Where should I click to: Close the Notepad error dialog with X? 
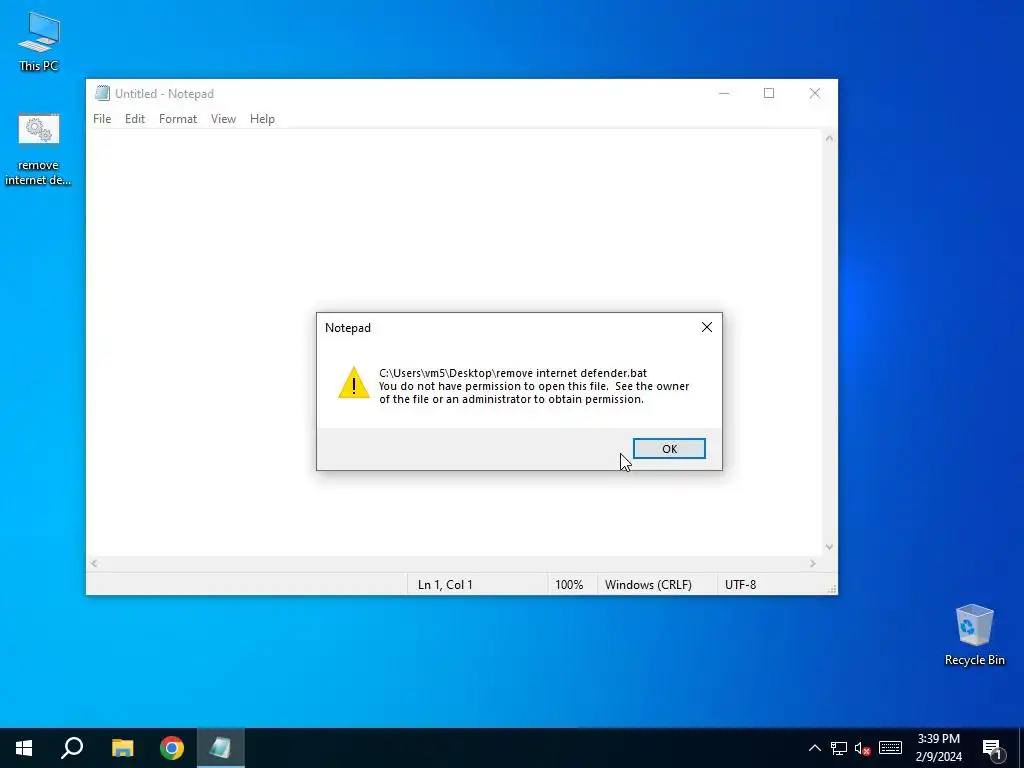(707, 327)
